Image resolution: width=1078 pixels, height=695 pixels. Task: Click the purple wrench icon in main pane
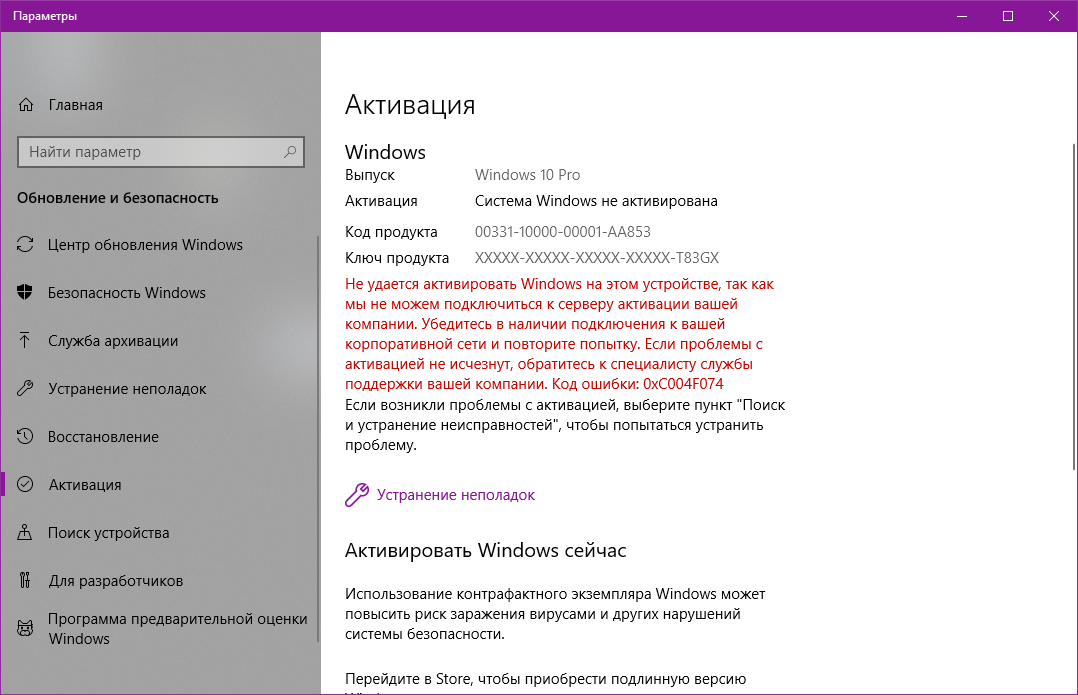(x=357, y=495)
